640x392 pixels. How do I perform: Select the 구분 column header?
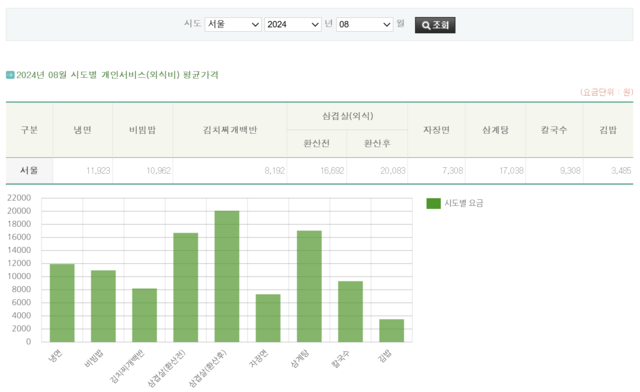coord(29,130)
